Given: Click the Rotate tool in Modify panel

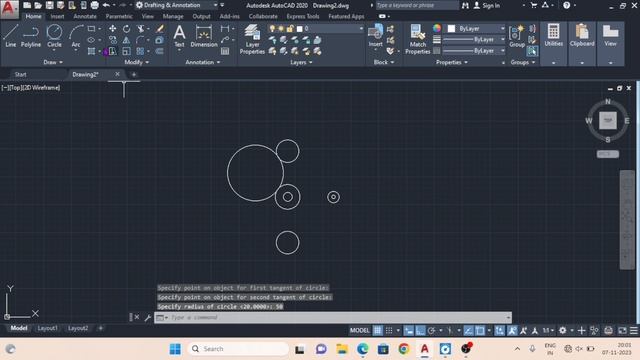Looking at the screenshot, I should coord(127,29).
